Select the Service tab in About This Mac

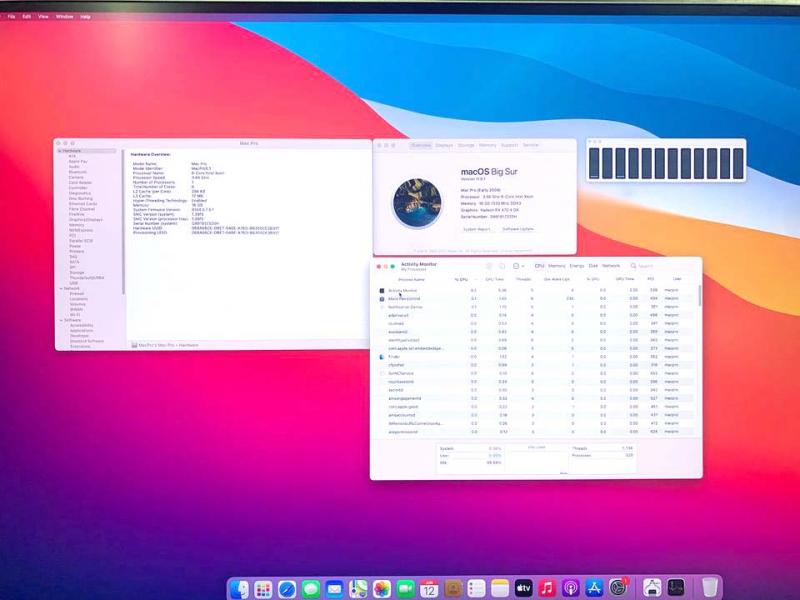(x=531, y=145)
